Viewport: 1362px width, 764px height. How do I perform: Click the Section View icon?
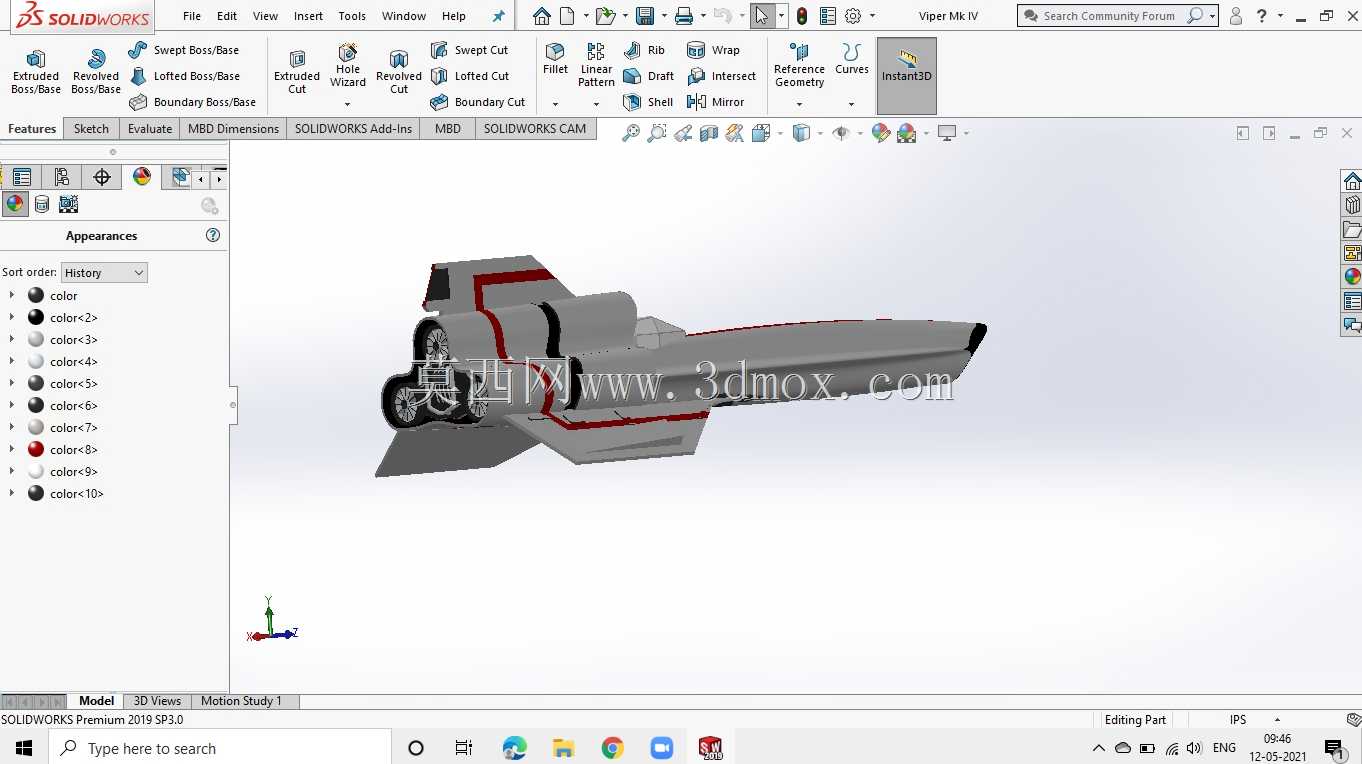coord(709,133)
